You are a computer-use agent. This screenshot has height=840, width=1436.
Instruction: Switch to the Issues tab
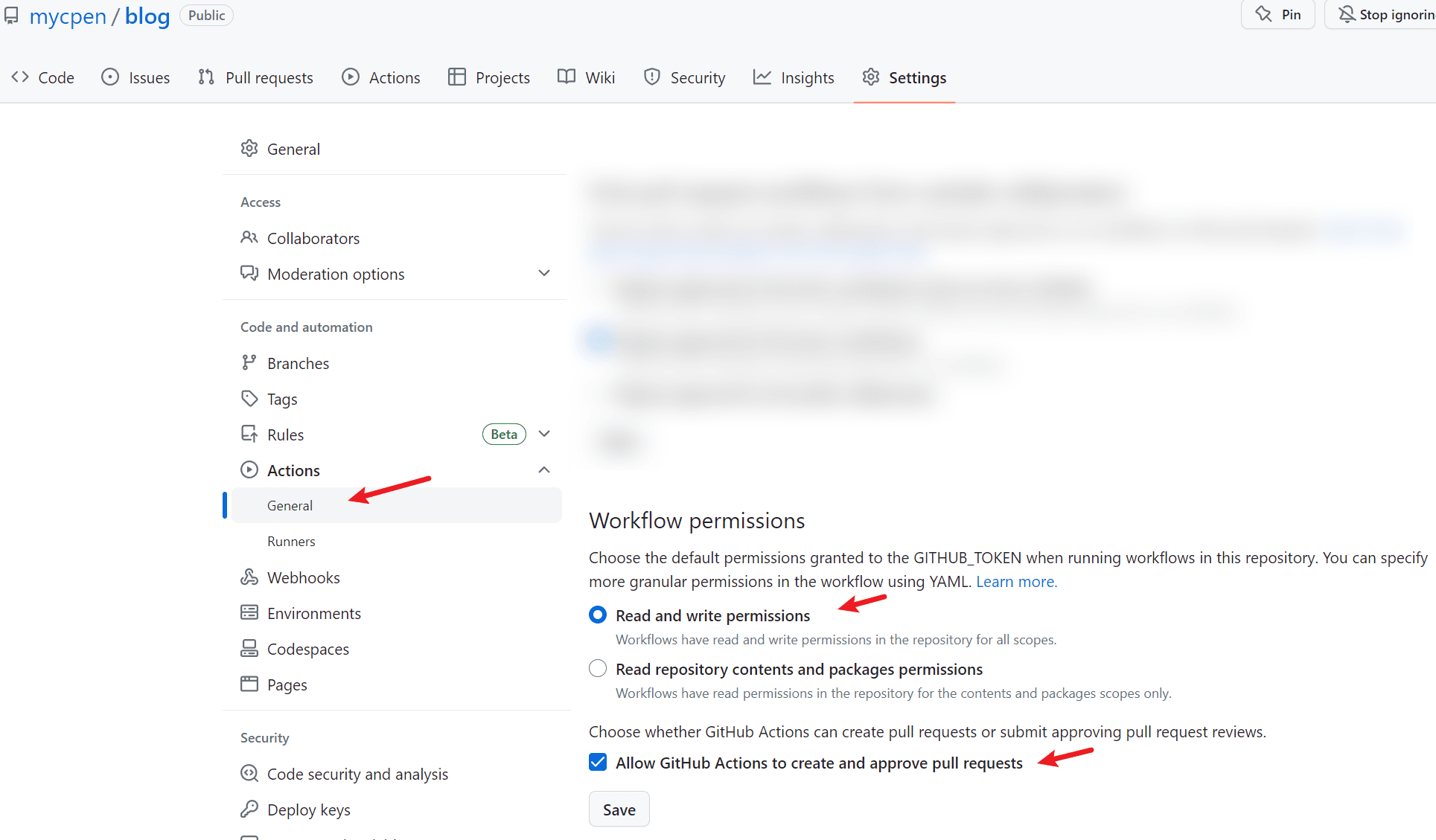pyautogui.click(x=135, y=77)
